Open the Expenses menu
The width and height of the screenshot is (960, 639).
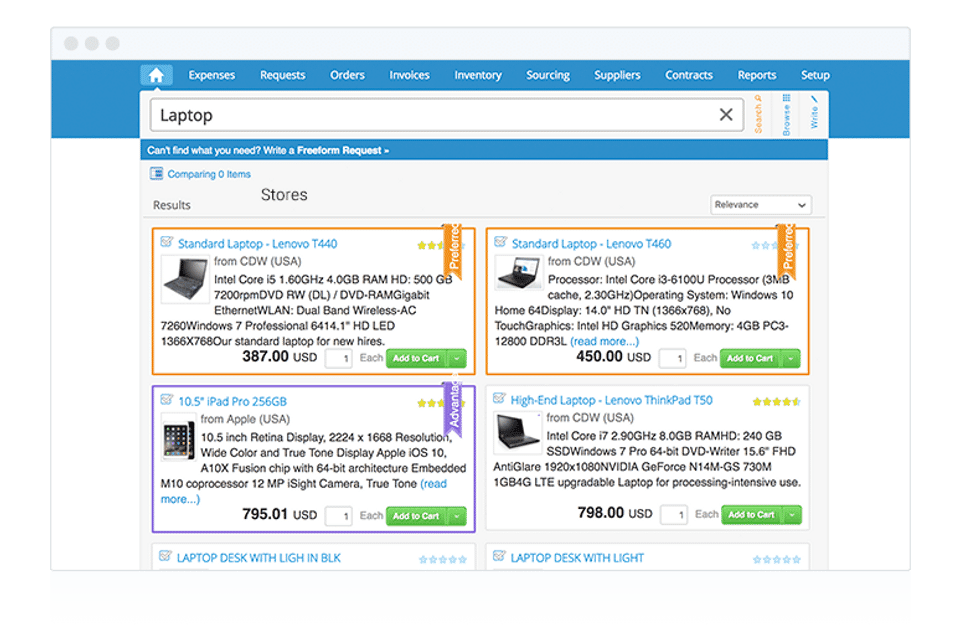tap(211, 75)
